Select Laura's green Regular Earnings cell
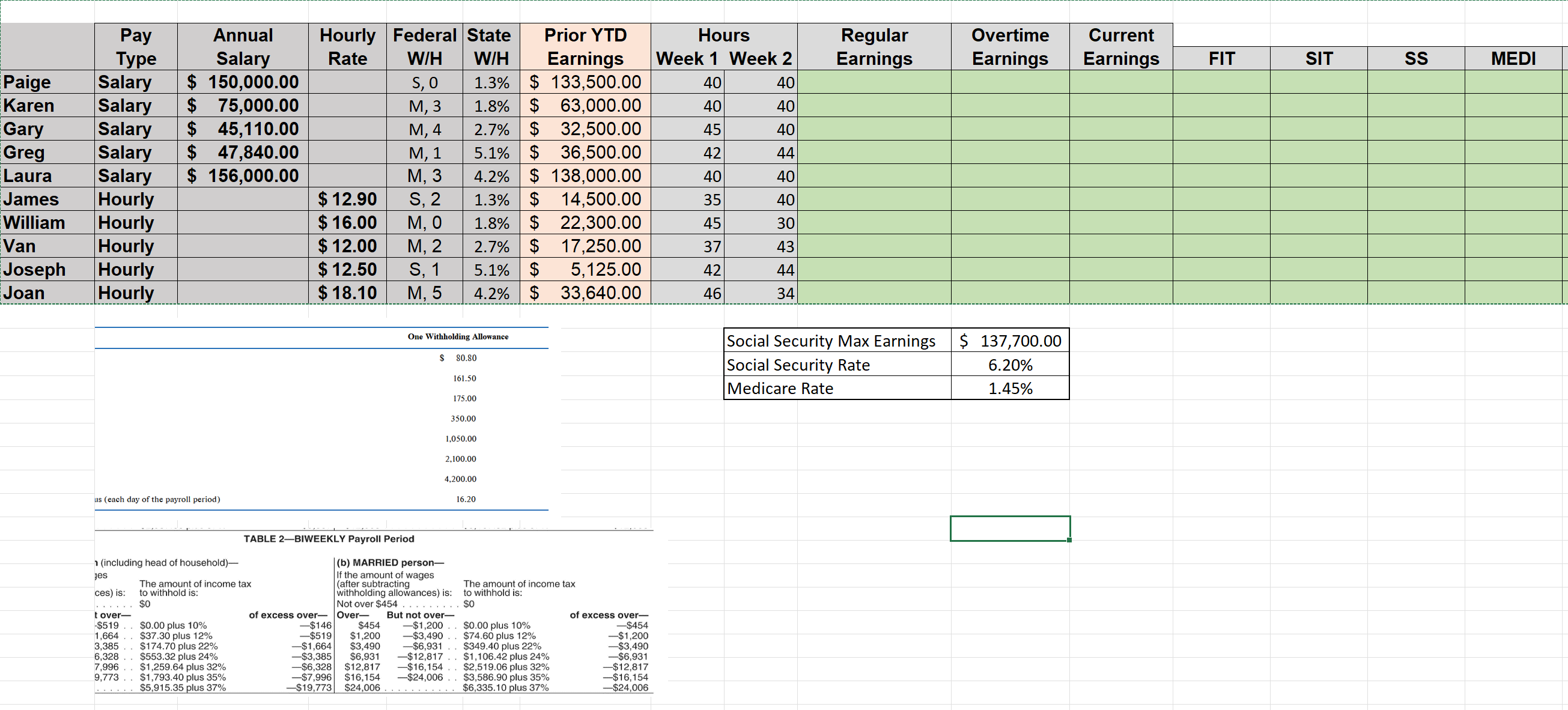Image resolution: width=1568 pixels, height=710 pixels. (874, 176)
